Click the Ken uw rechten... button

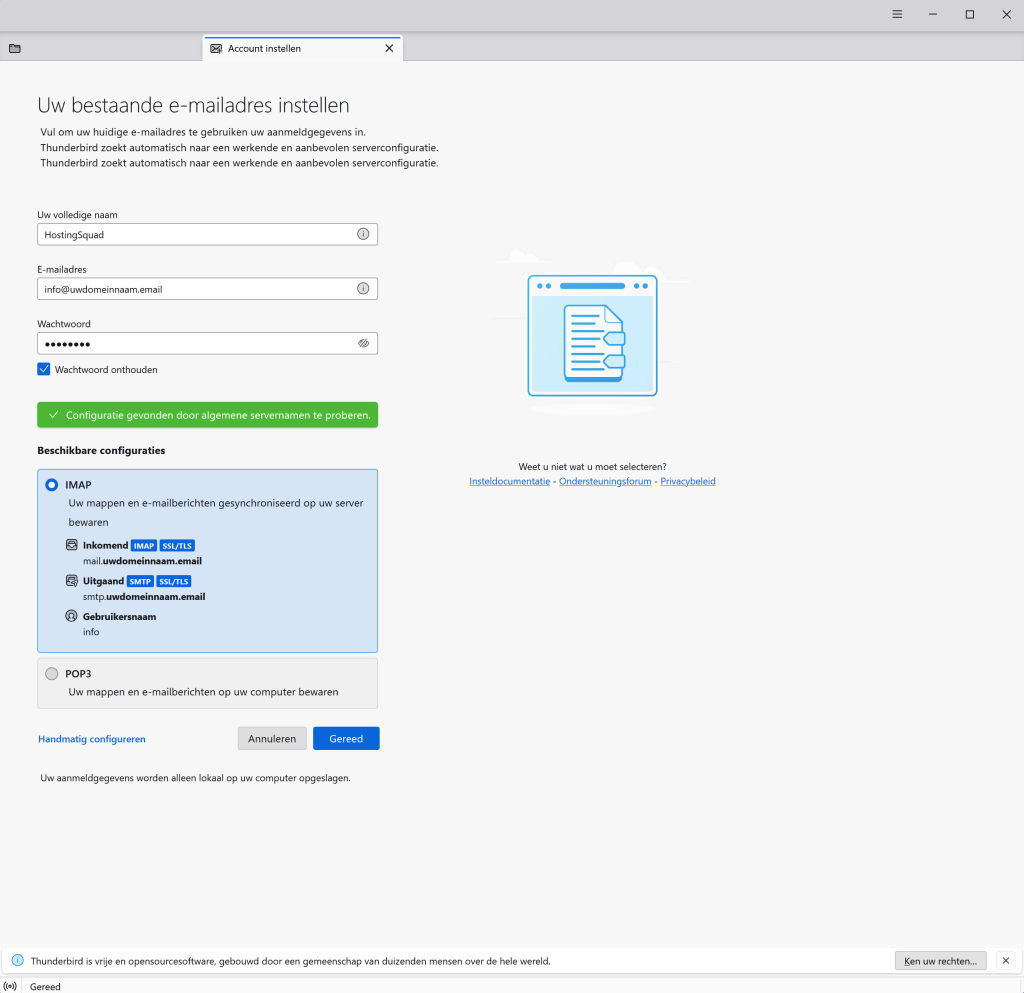point(940,961)
